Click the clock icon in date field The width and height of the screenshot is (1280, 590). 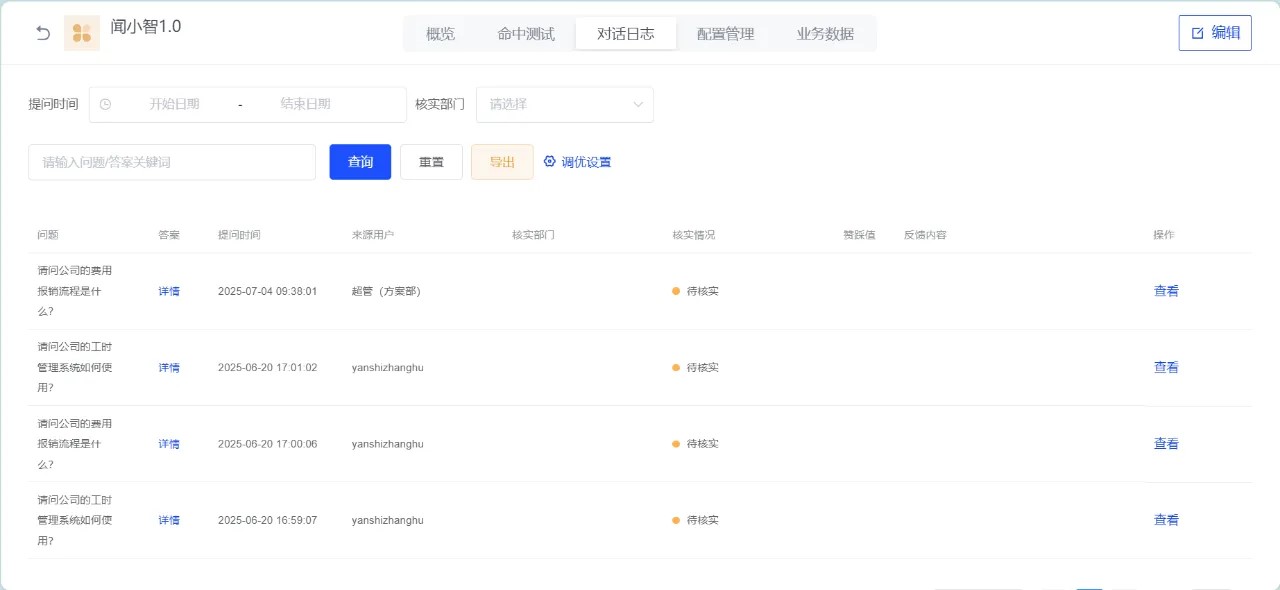(x=105, y=104)
